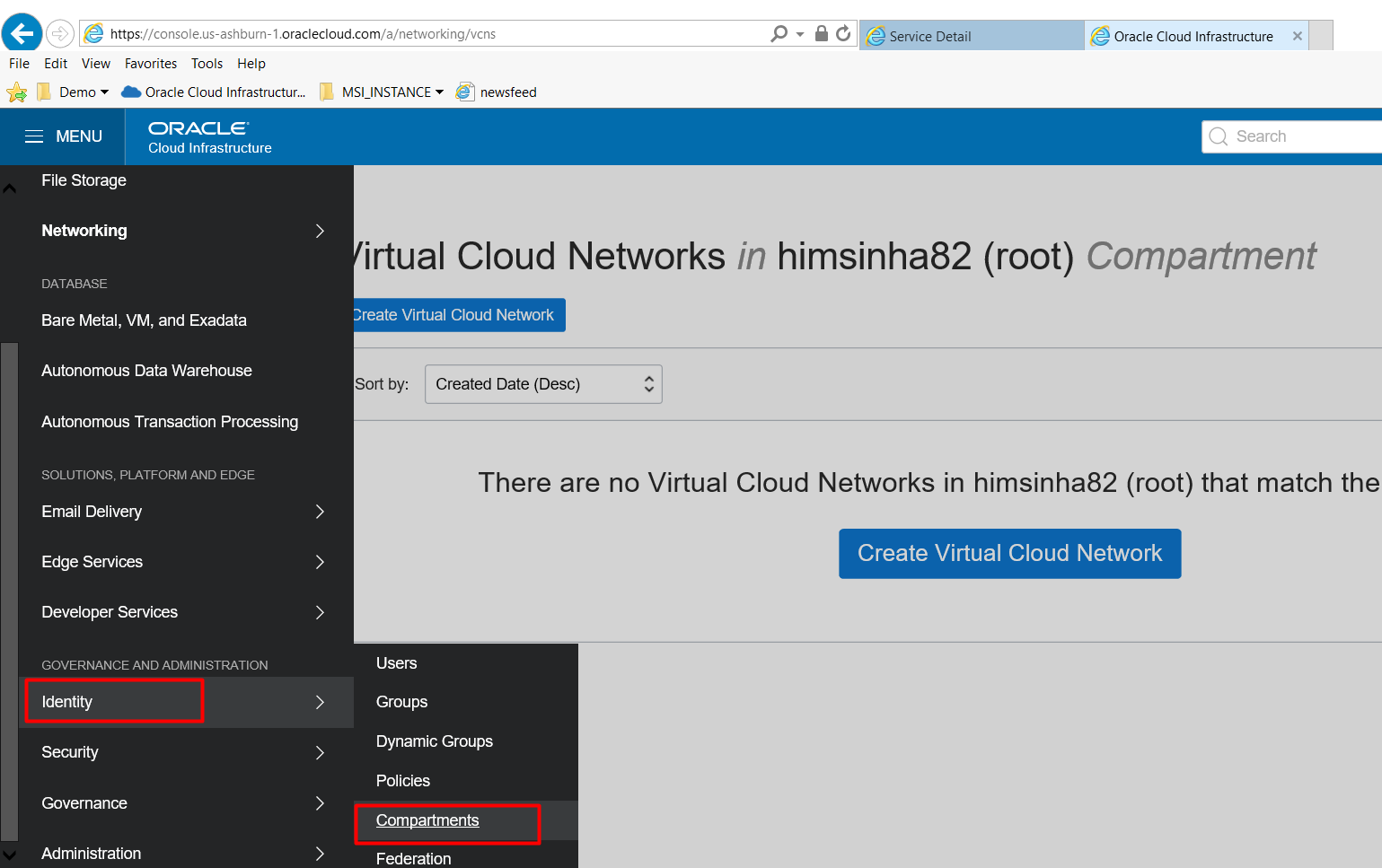Expand the Governance submenu chevron

coord(320,803)
